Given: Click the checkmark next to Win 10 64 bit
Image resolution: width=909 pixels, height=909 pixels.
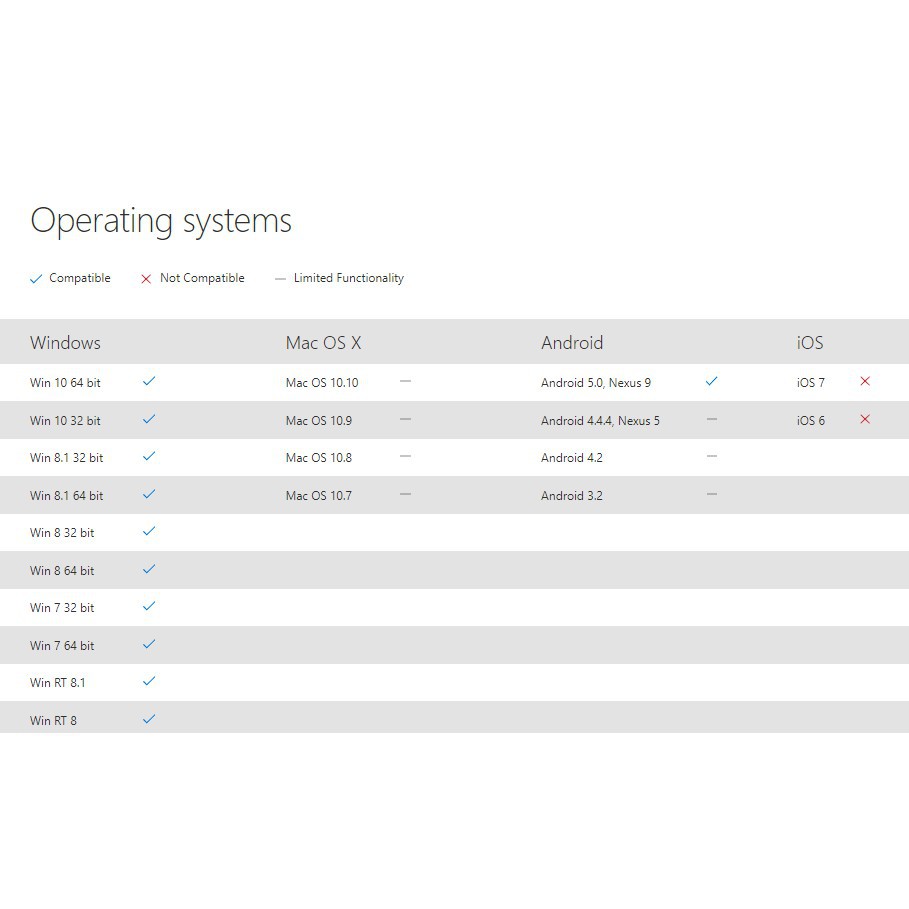Looking at the screenshot, I should [149, 381].
